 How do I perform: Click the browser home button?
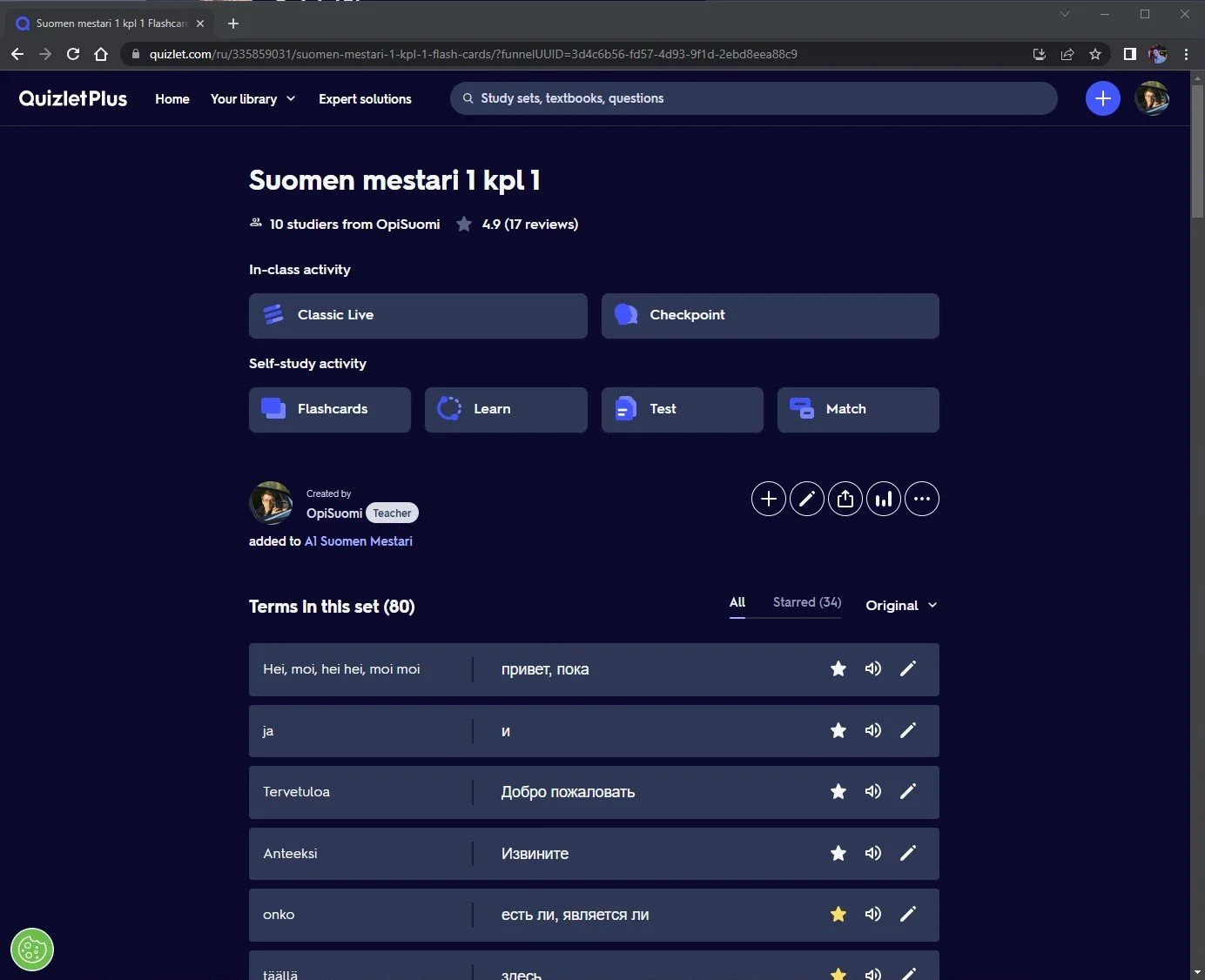tap(101, 54)
